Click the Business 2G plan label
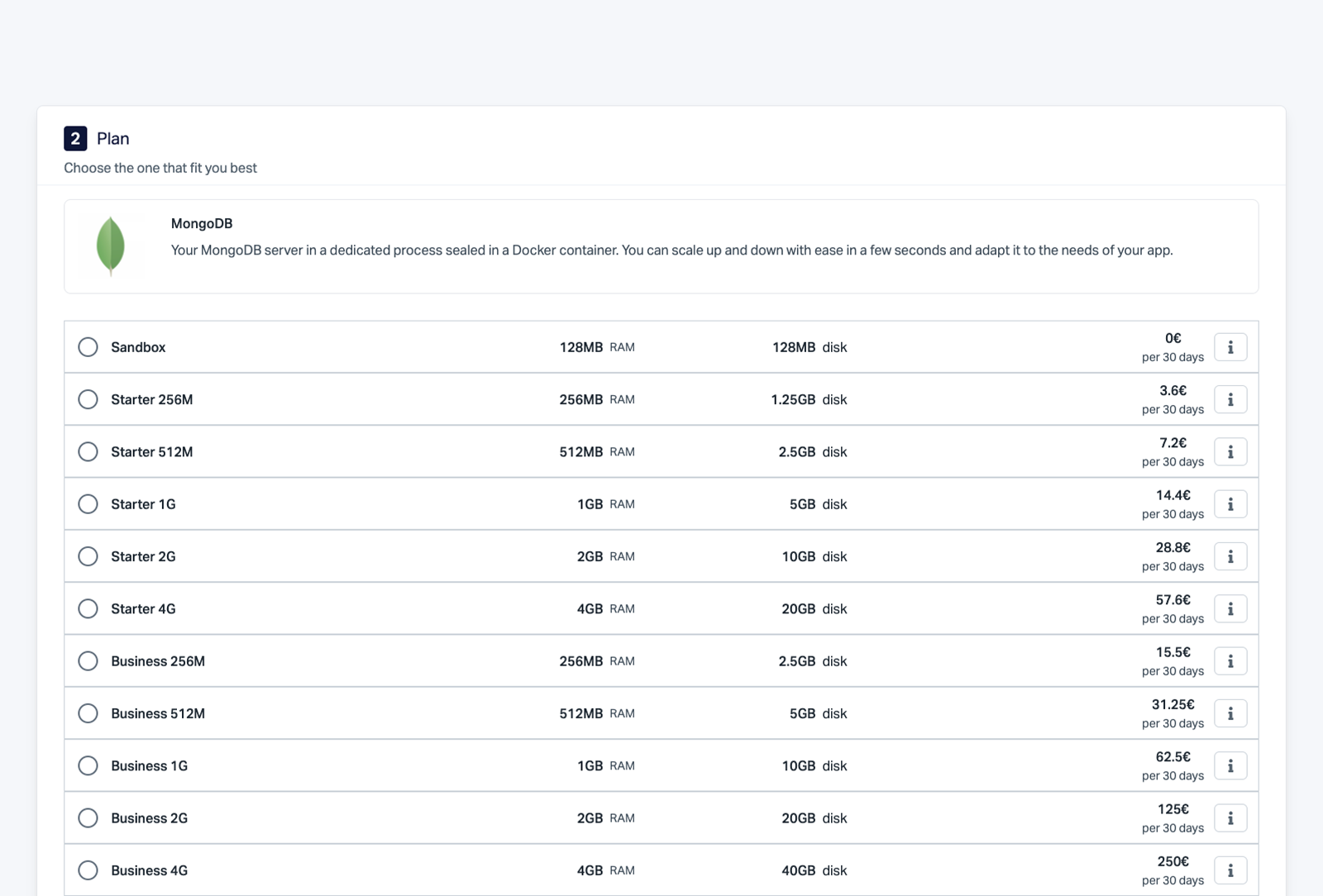The width and height of the screenshot is (1323, 896). tap(149, 818)
